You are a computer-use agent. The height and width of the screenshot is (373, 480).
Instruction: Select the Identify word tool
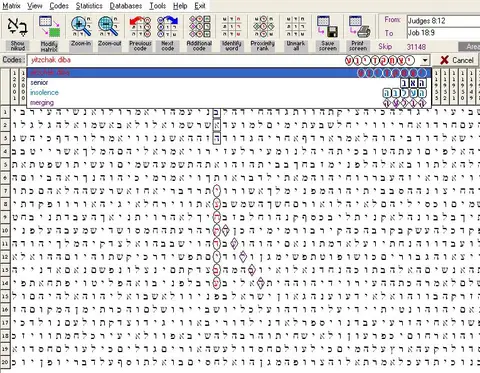click(231, 26)
